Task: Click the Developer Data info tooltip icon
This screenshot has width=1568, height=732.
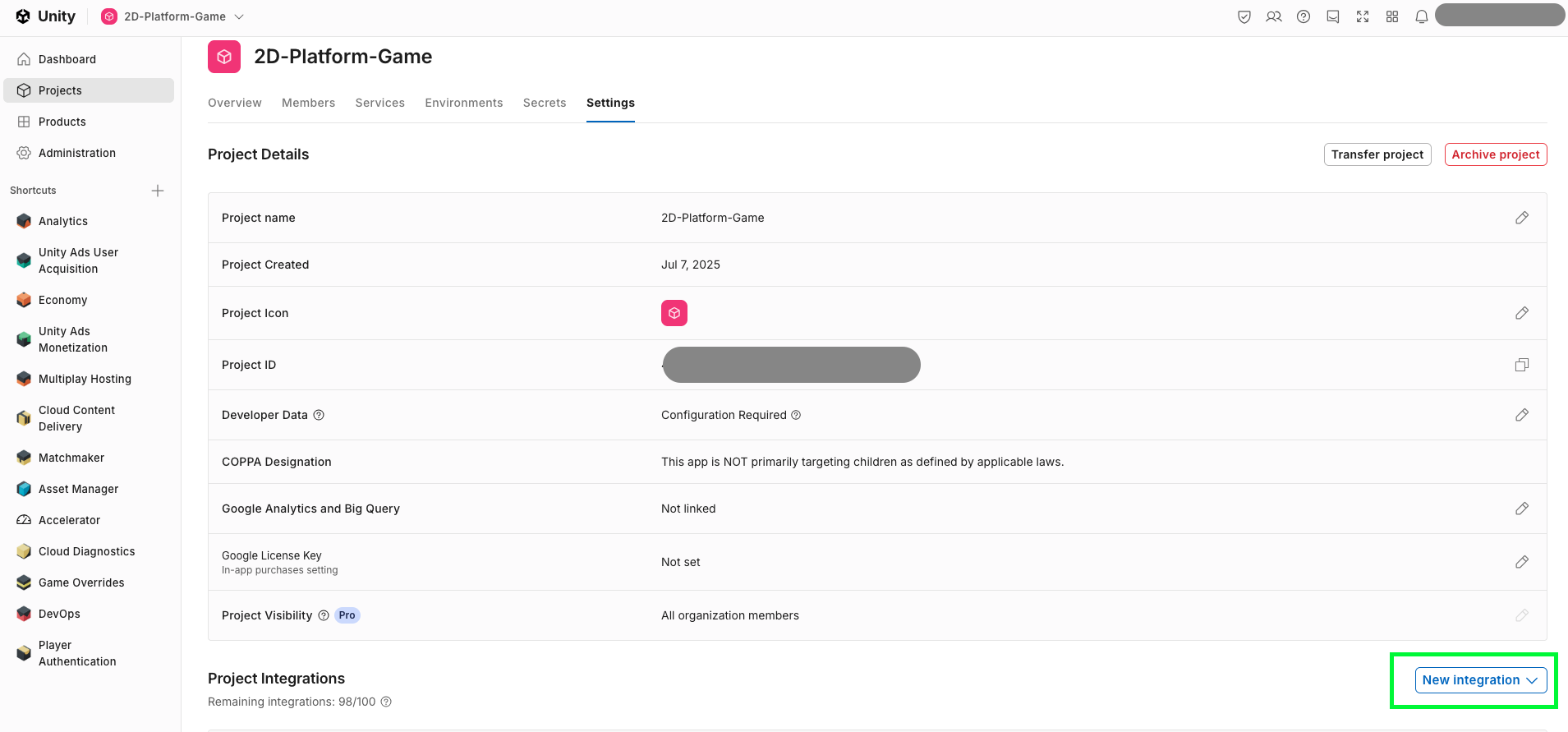Action: [319, 415]
